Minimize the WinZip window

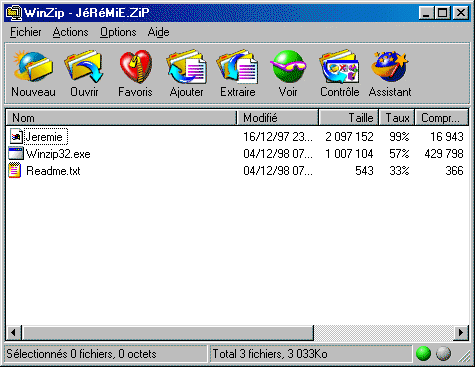[x=426, y=13]
